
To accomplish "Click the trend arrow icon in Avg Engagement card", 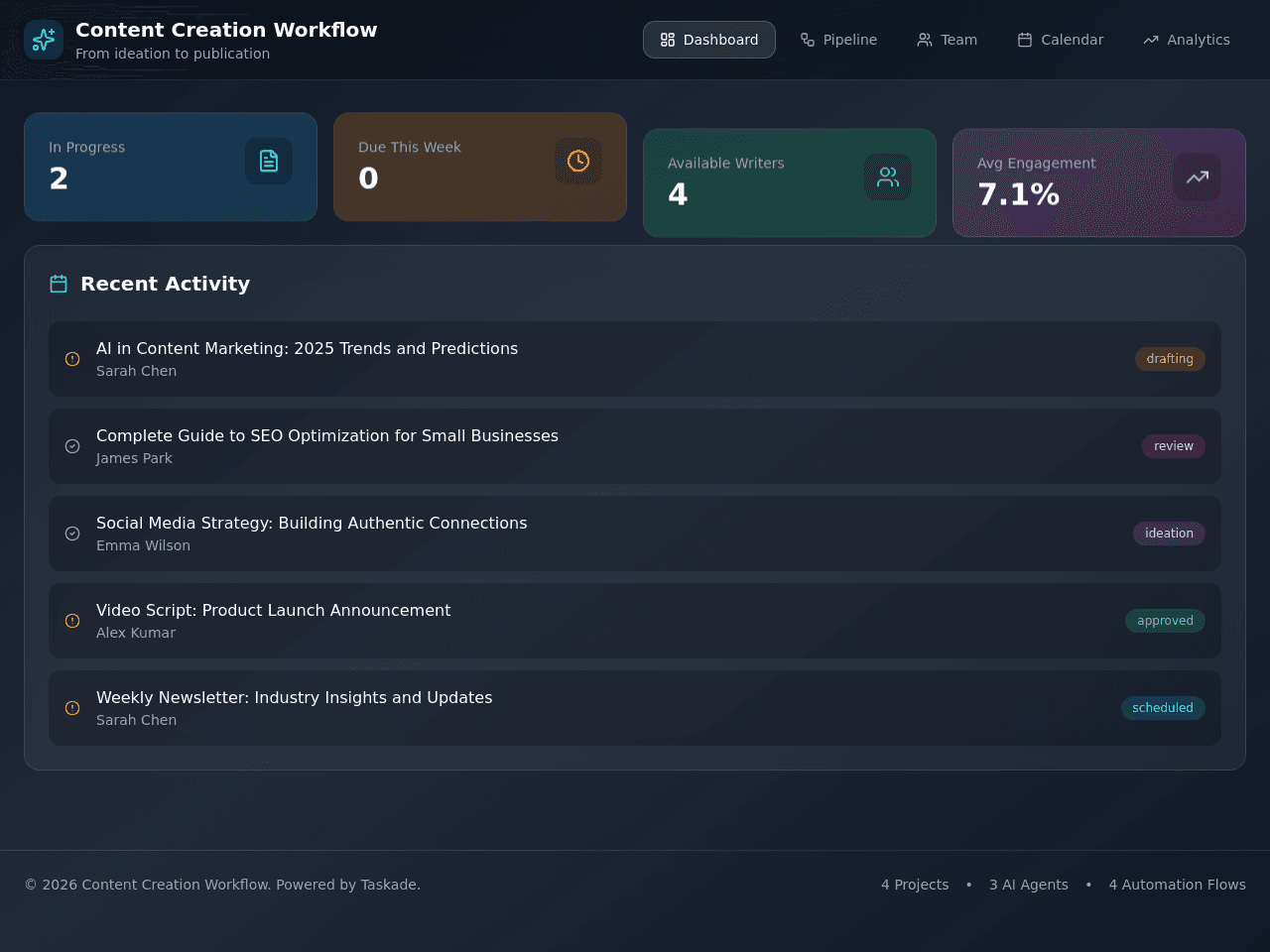I will [x=1198, y=177].
